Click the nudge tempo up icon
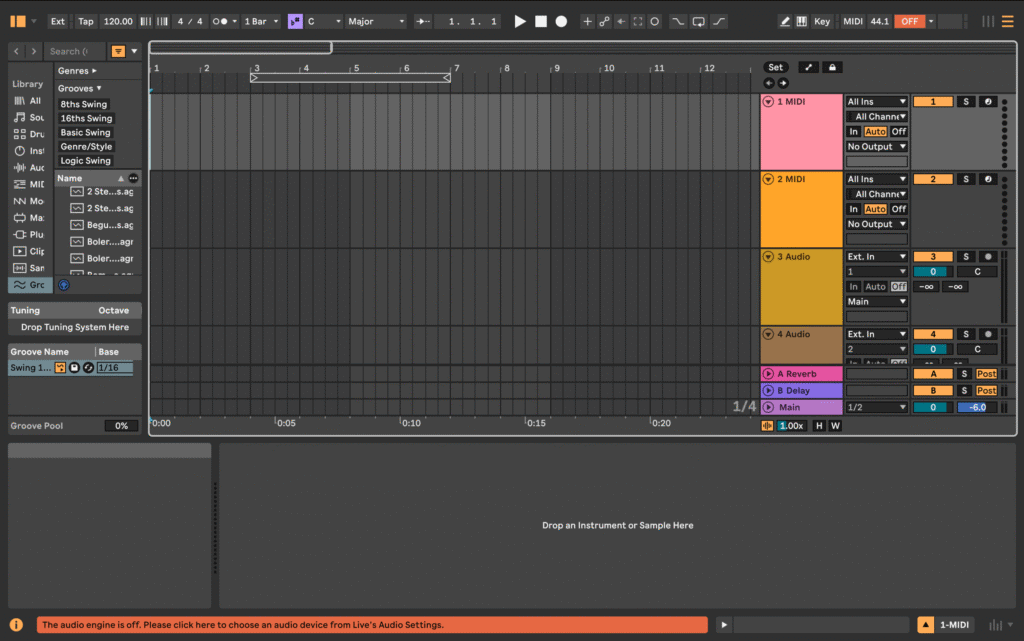This screenshot has height=641, width=1024. [162, 22]
